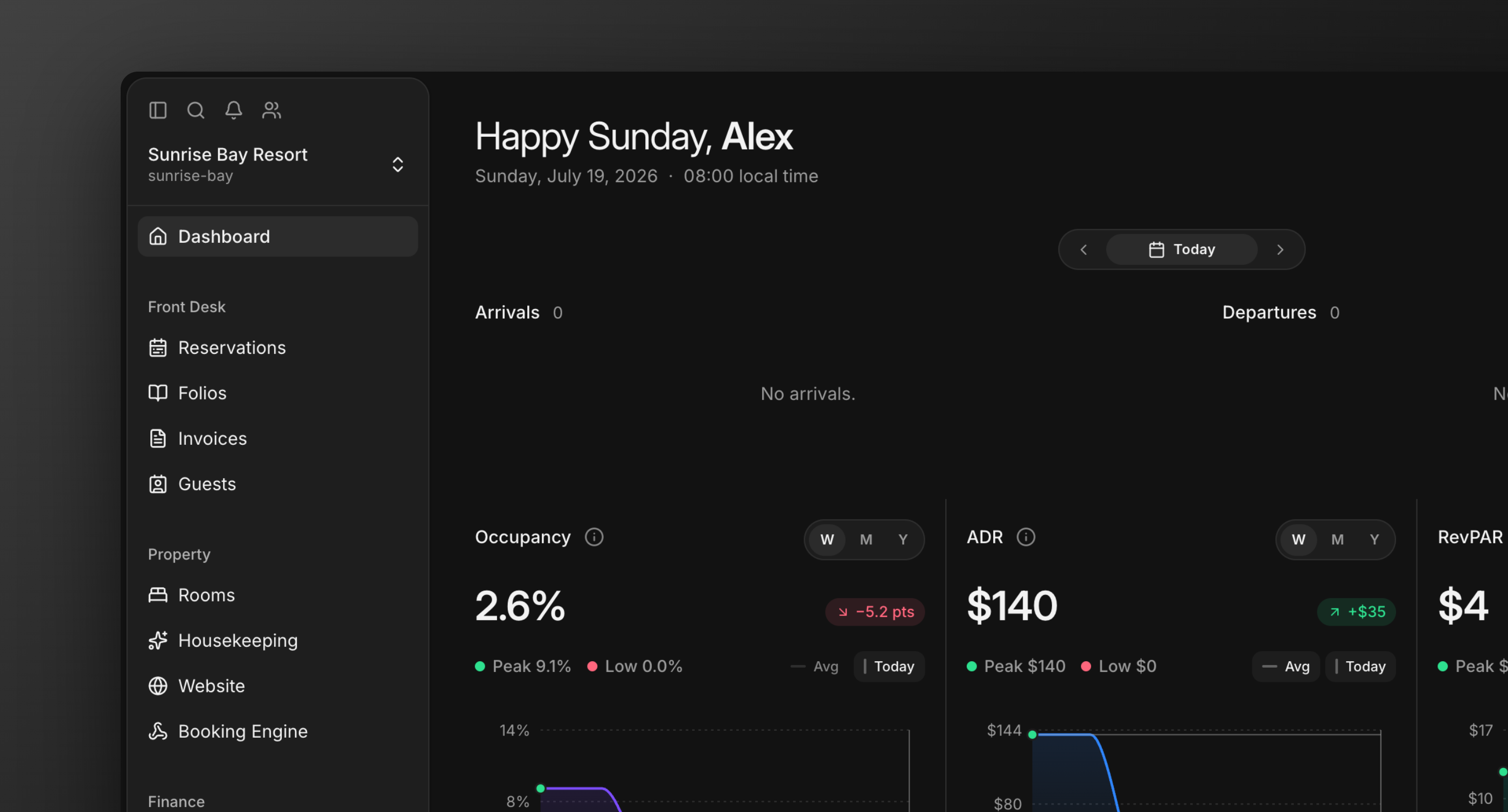
Task: Open Housekeeping in the sidebar
Action: [277, 640]
